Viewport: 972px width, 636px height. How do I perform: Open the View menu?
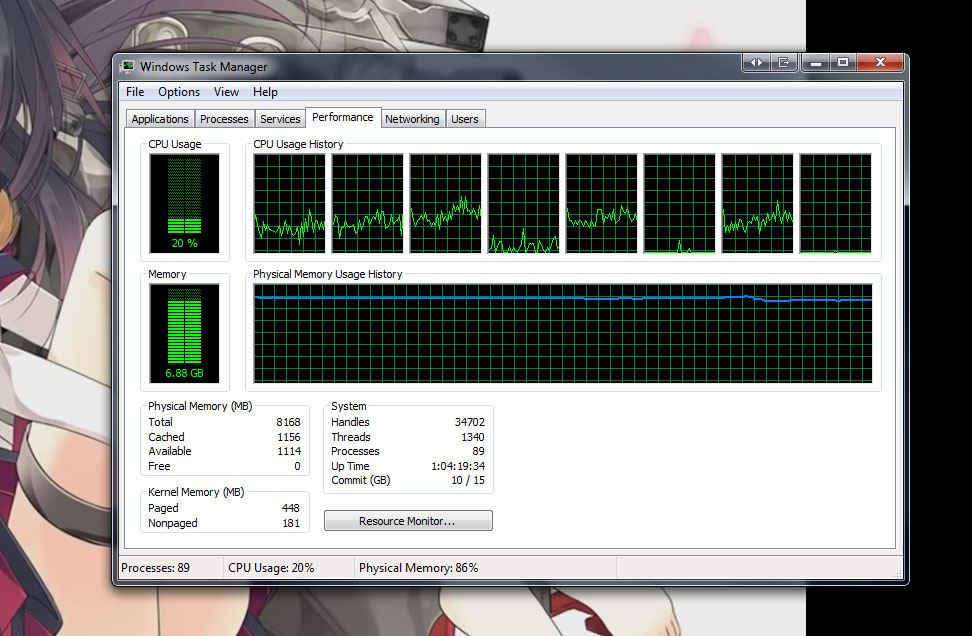pos(226,92)
